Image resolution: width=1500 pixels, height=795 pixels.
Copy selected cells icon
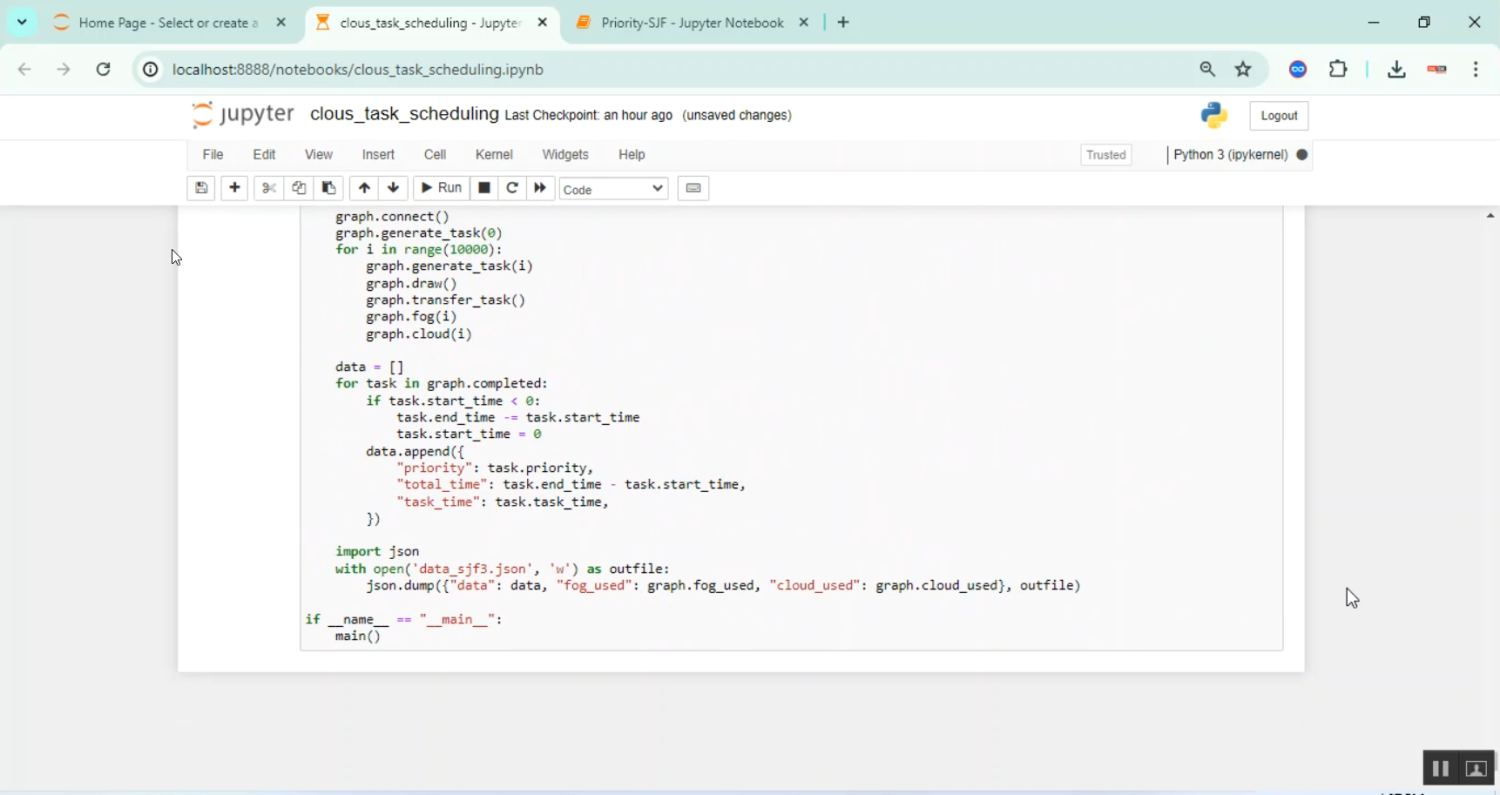pos(298,188)
